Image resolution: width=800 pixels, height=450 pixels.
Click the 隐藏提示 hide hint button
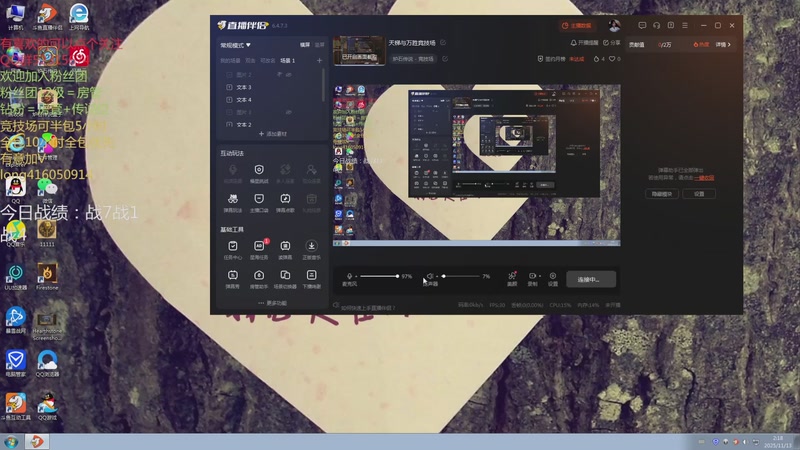coord(662,194)
